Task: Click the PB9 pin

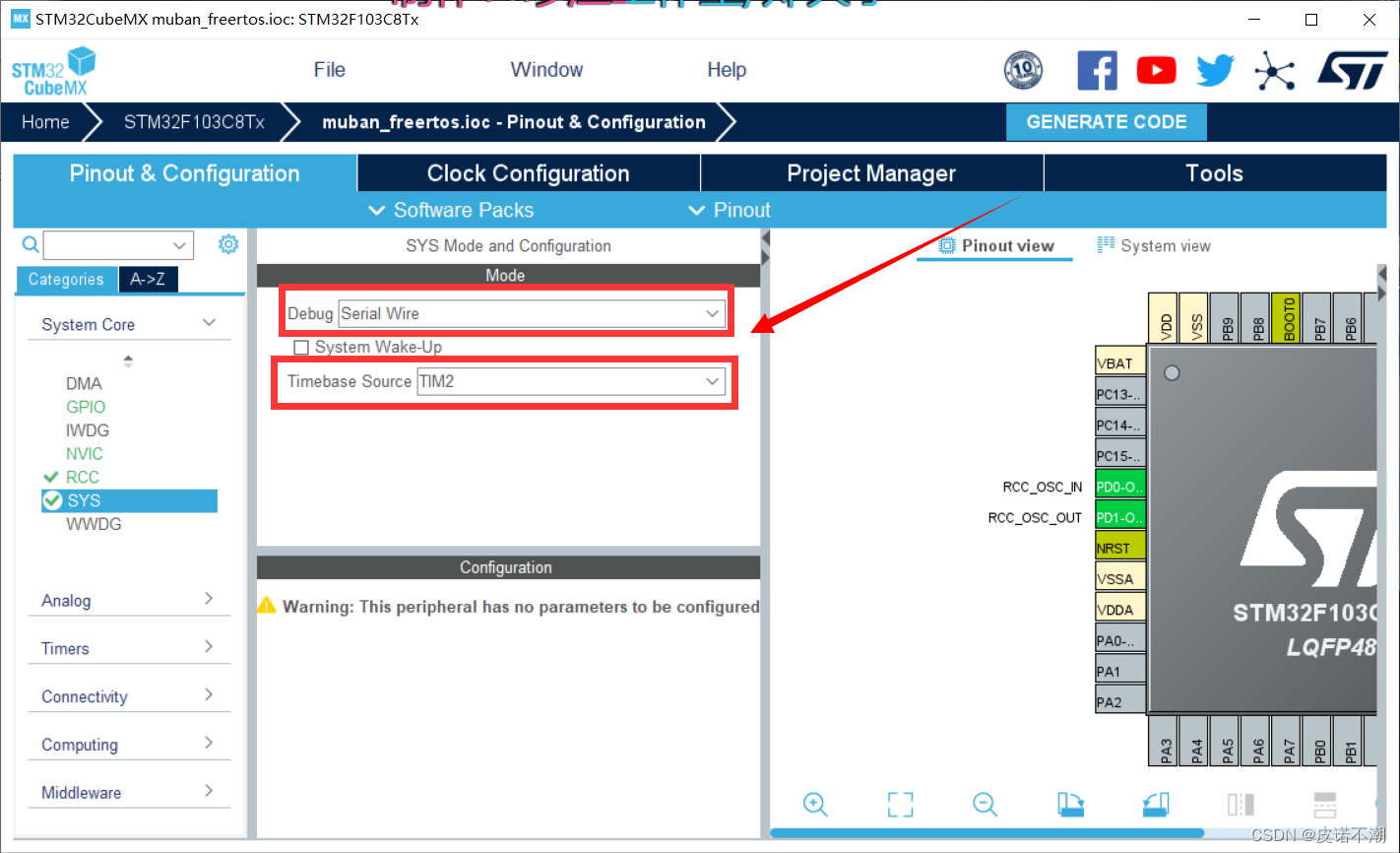Action: point(1226,317)
